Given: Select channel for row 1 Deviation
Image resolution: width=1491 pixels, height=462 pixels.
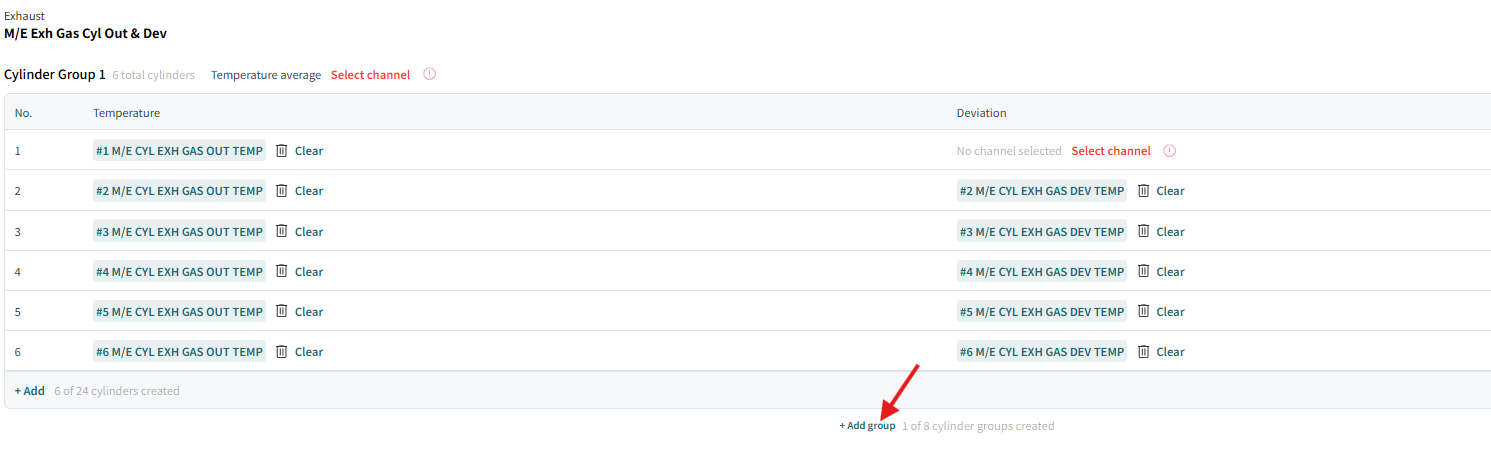Looking at the screenshot, I should coord(1111,151).
